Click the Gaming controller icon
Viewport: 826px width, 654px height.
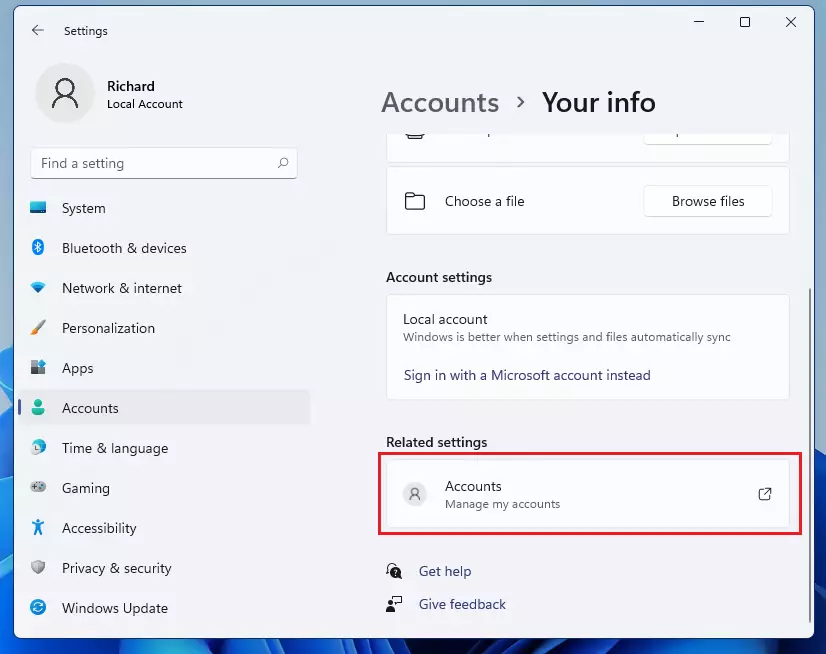38,487
